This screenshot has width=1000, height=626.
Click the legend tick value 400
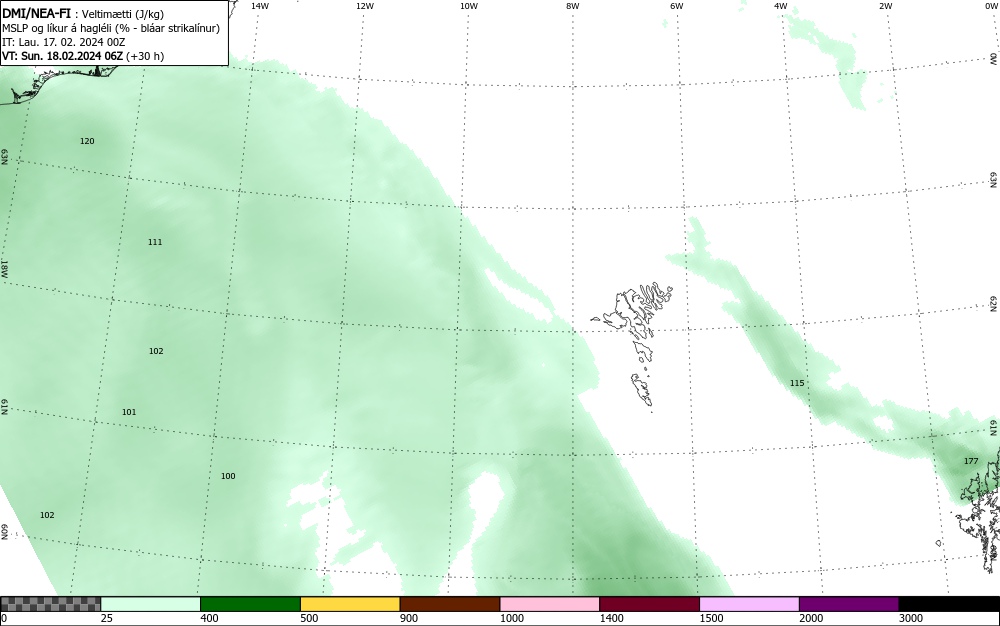(x=209, y=618)
